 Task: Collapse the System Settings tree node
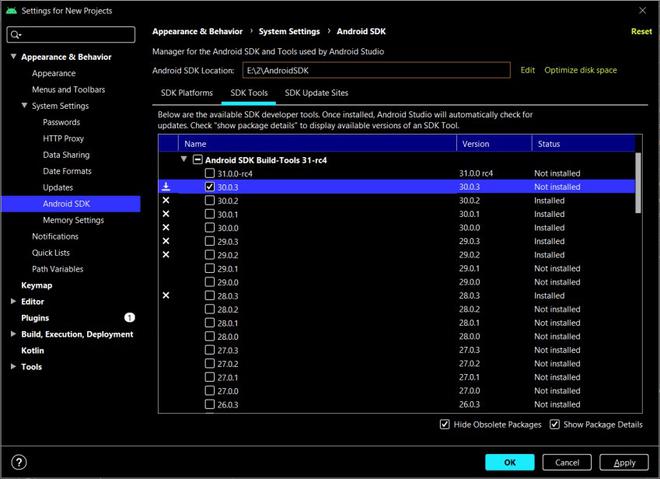24,105
